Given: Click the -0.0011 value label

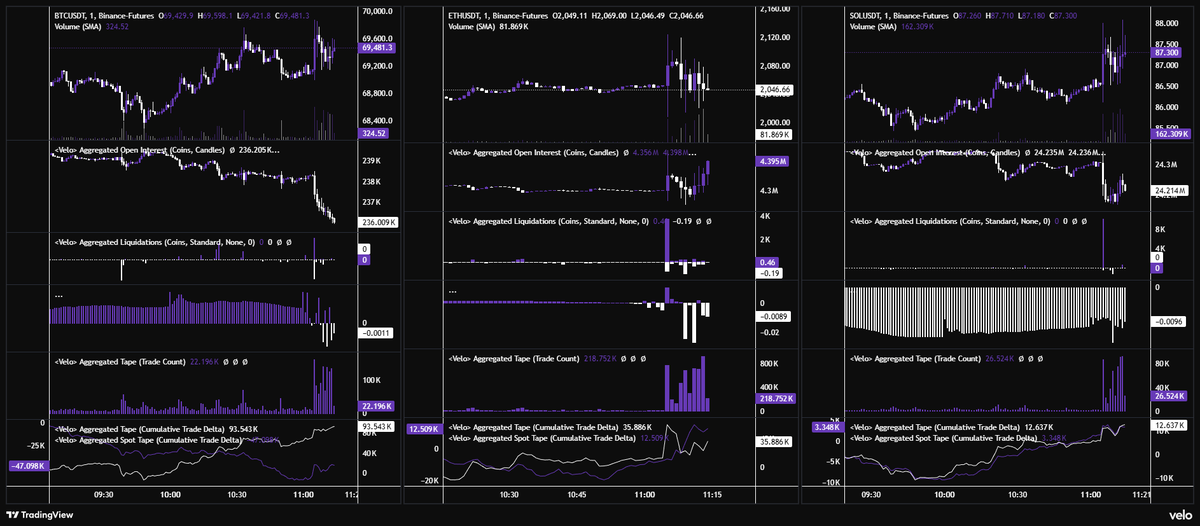Looking at the screenshot, I should (377, 332).
